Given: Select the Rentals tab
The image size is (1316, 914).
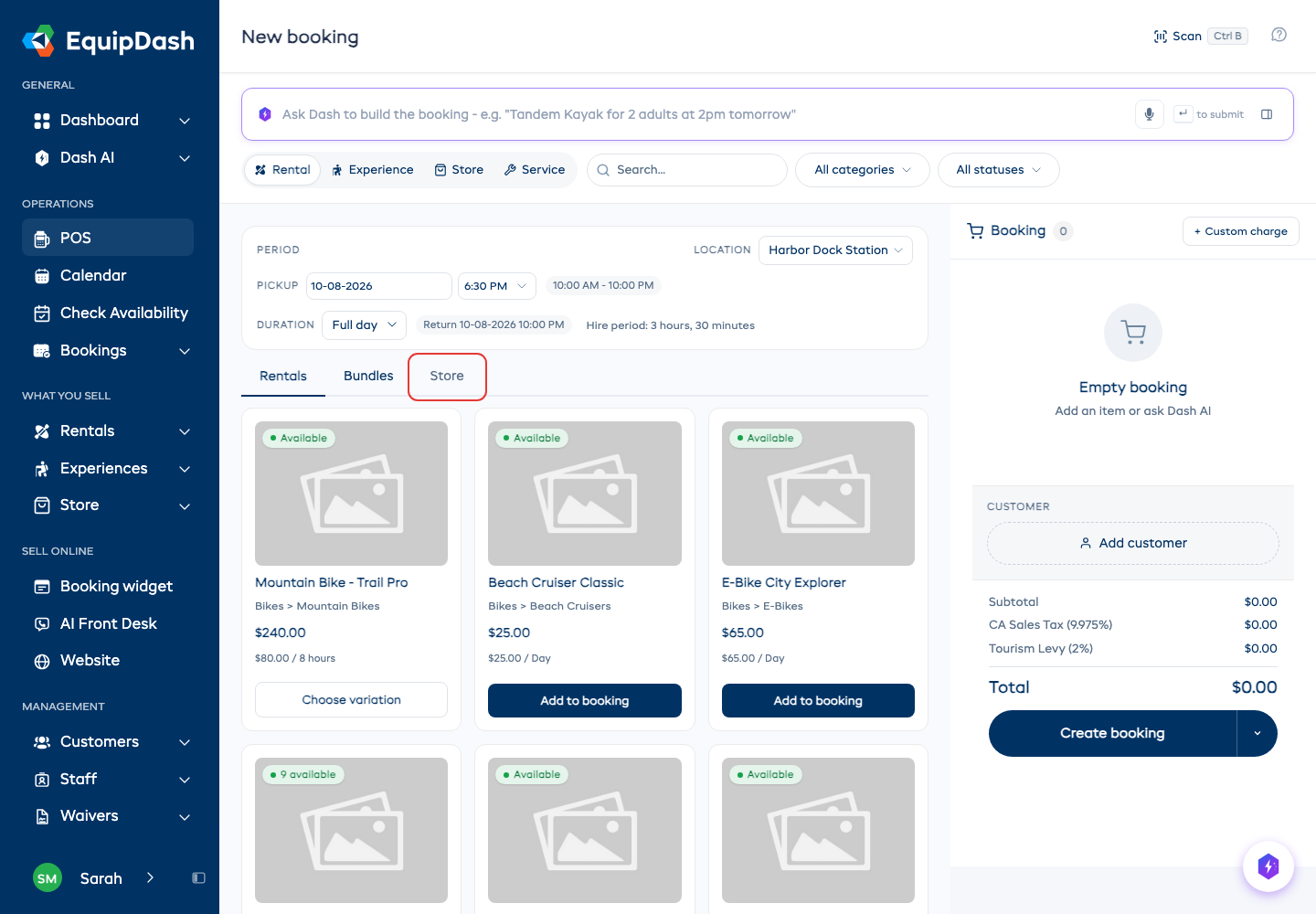Looking at the screenshot, I should click(283, 376).
